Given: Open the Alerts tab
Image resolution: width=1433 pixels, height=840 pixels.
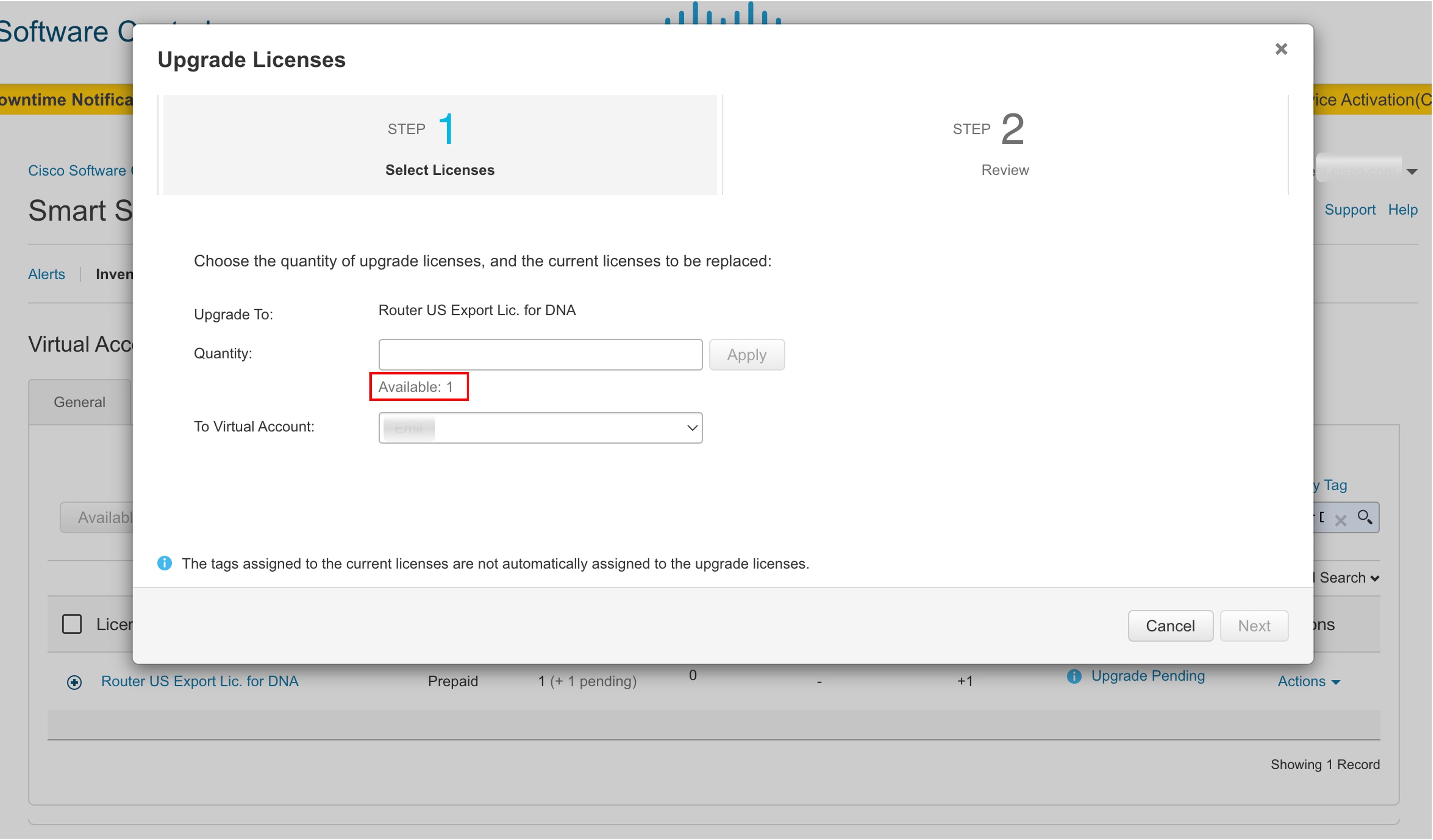Looking at the screenshot, I should pos(47,274).
